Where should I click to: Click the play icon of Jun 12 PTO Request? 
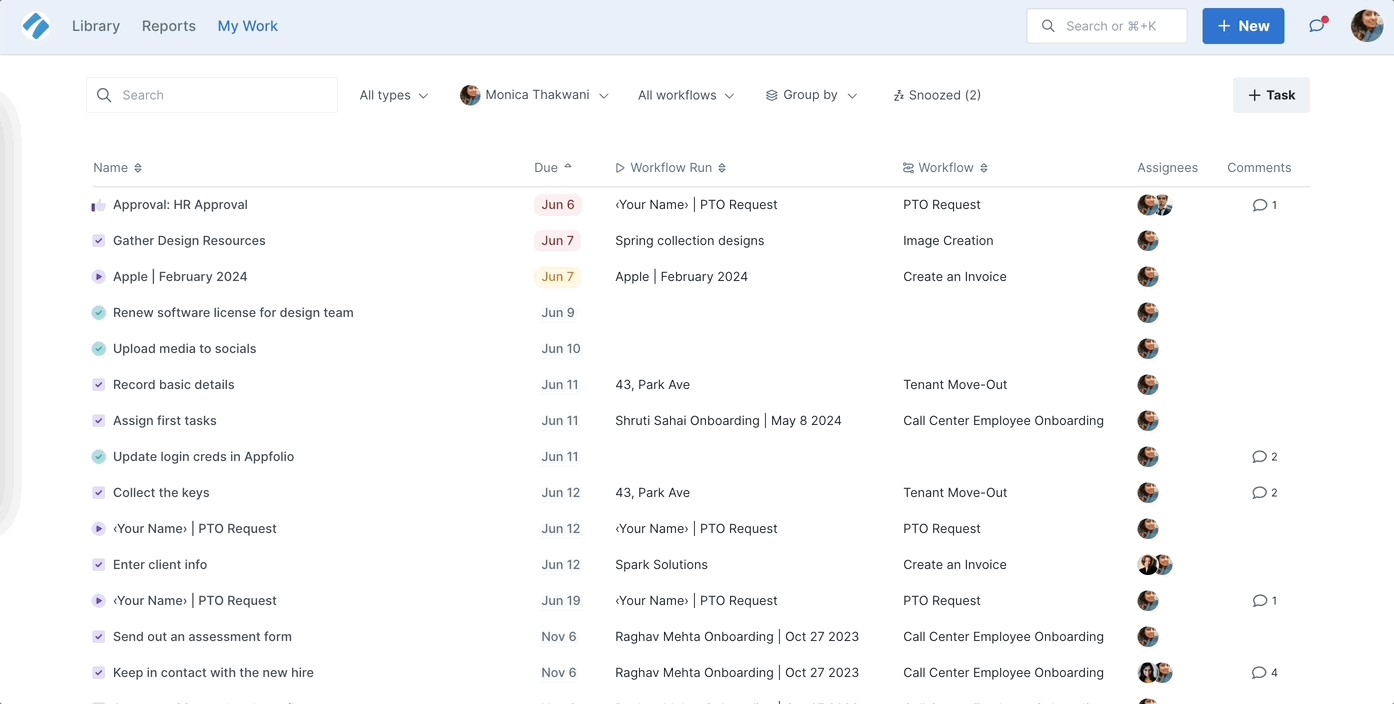pyautogui.click(x=99, y=529)
